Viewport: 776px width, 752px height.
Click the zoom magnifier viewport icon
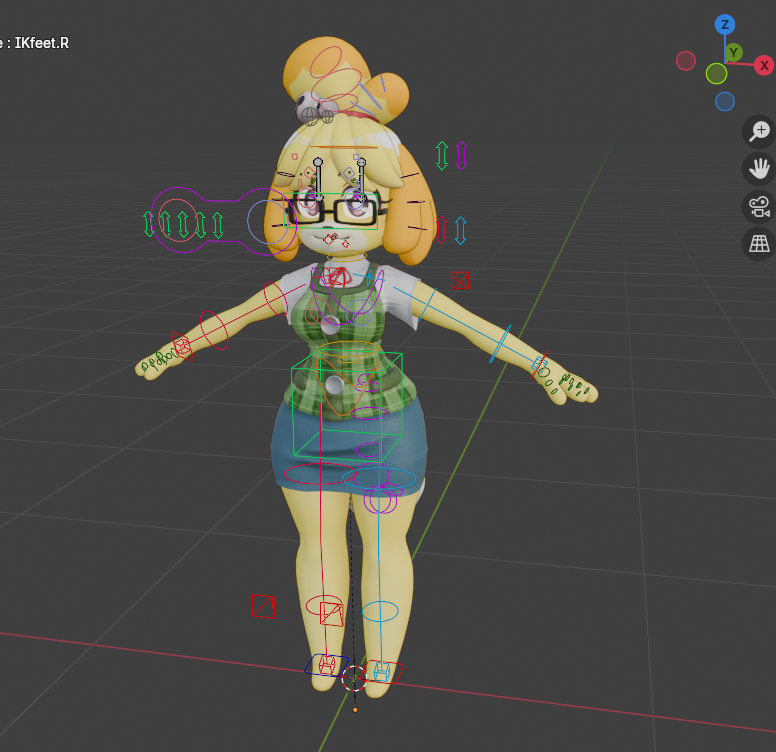tap(759, 132)
